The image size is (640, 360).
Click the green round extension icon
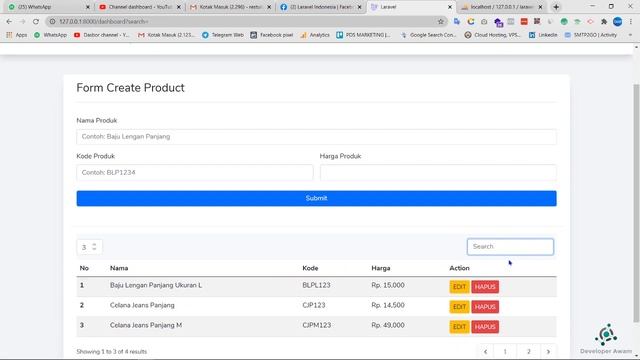click(564, 22)
